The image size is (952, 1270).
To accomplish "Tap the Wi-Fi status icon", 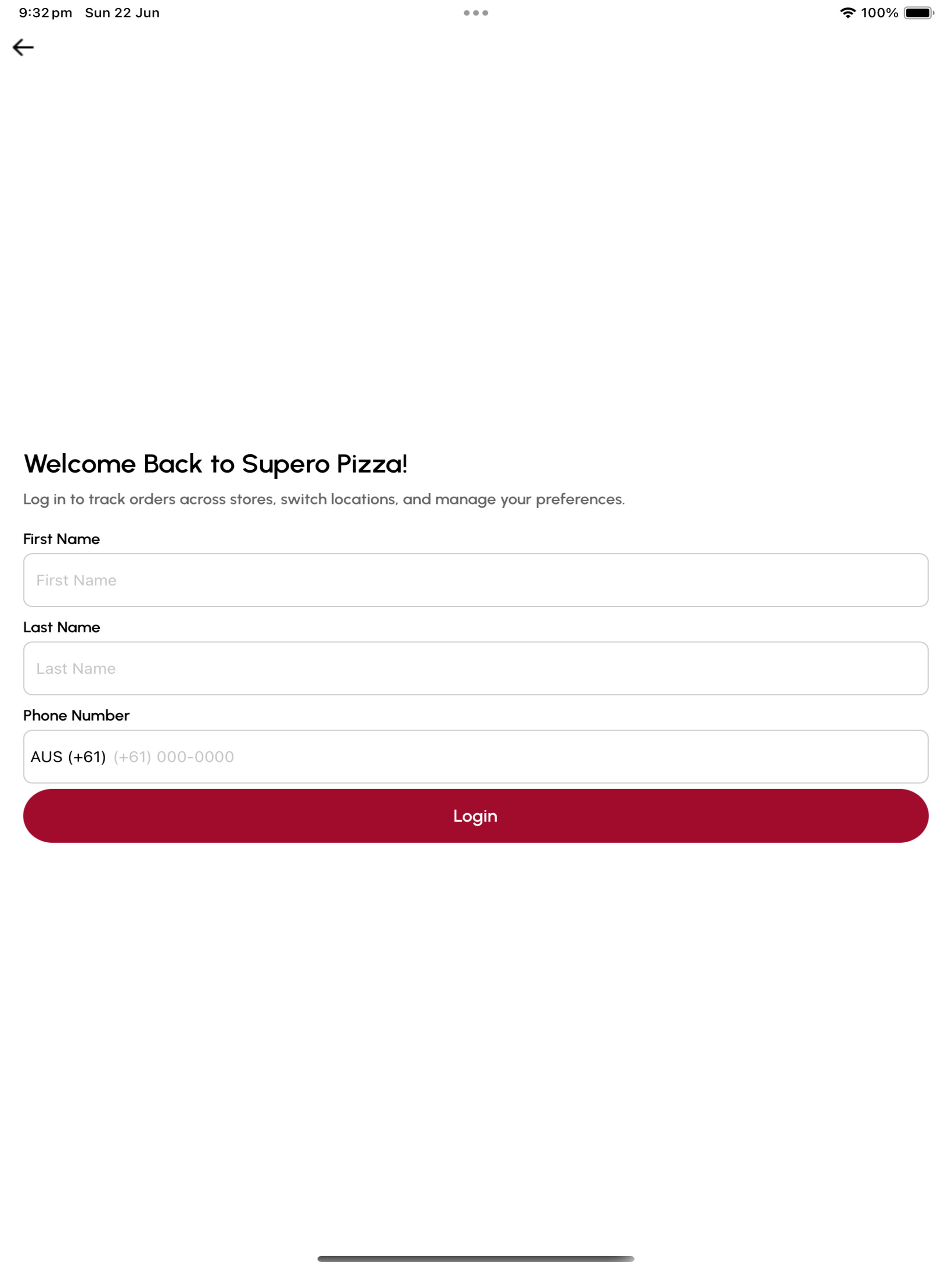I will [848, 12].
